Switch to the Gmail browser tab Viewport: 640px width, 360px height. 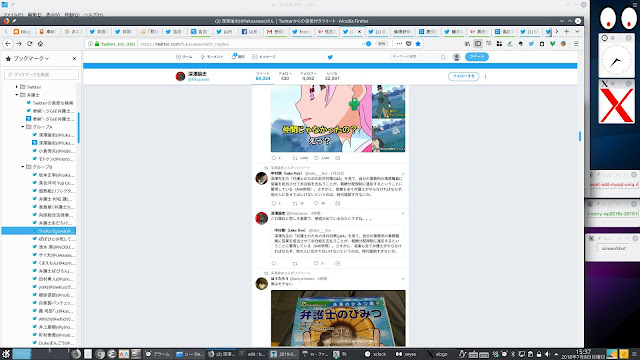(276, 31)
